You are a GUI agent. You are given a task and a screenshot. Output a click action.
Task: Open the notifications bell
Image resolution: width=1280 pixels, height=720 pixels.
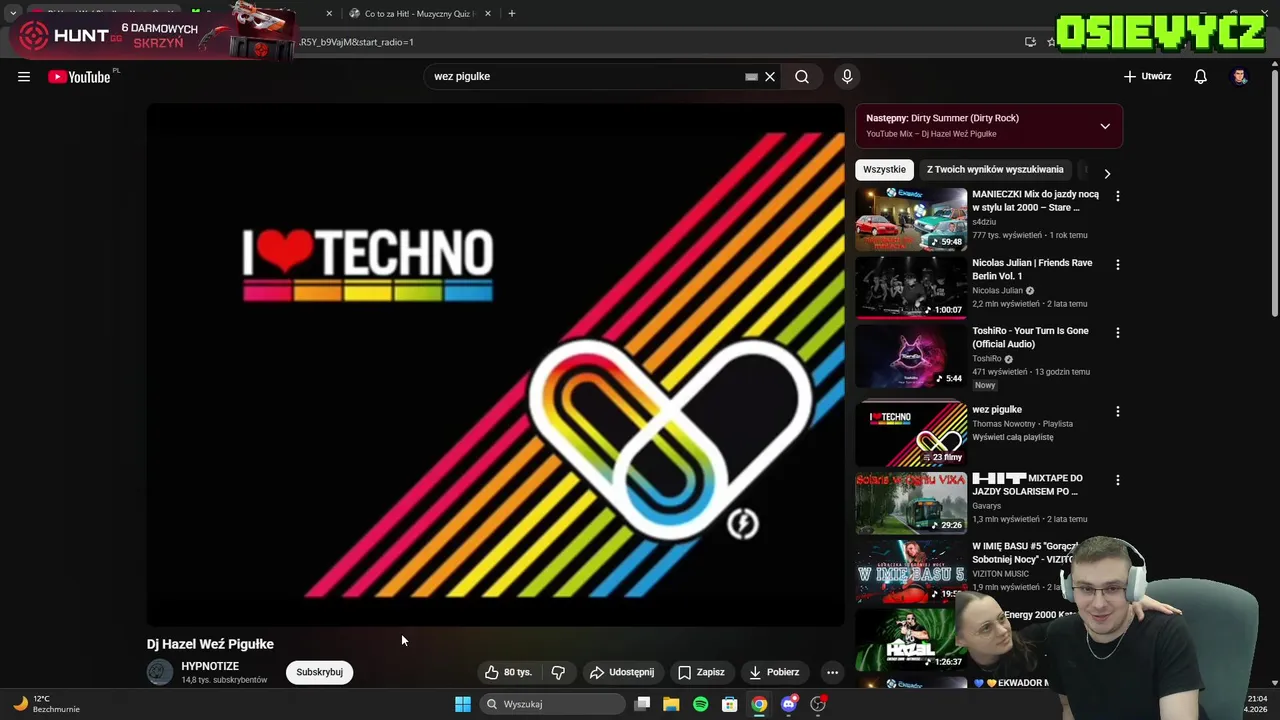(1201, 77)
